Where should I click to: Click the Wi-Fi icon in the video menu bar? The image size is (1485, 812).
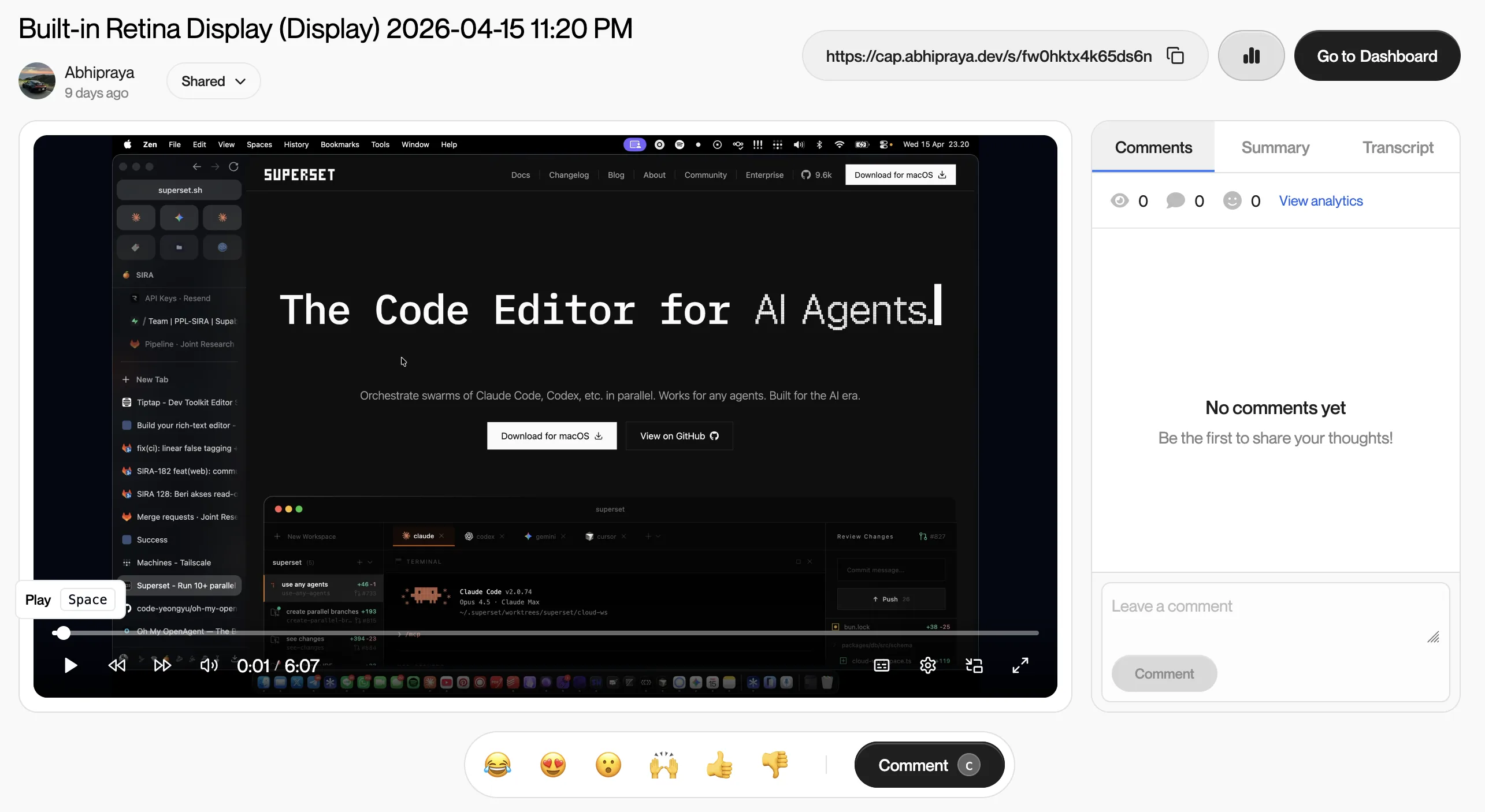coord(839,145)
